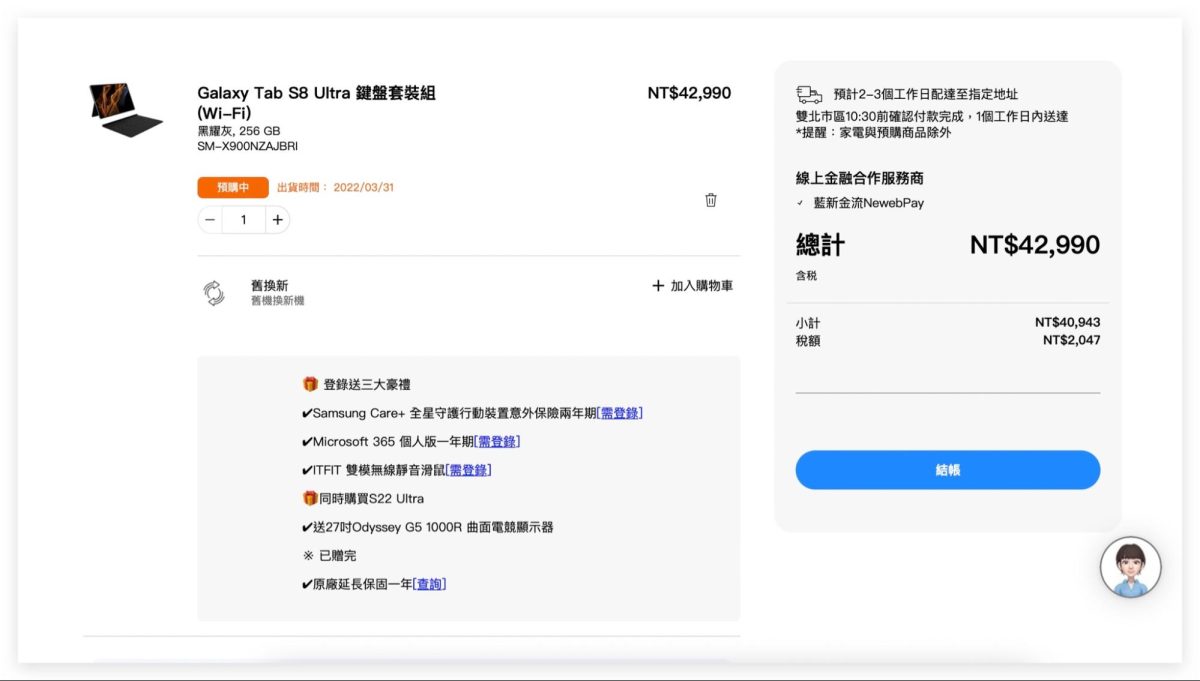The height and width of the screenshot is (681, 1200).
Task: Open 需登錄 link for Samsung Care+
Action: 619,413
